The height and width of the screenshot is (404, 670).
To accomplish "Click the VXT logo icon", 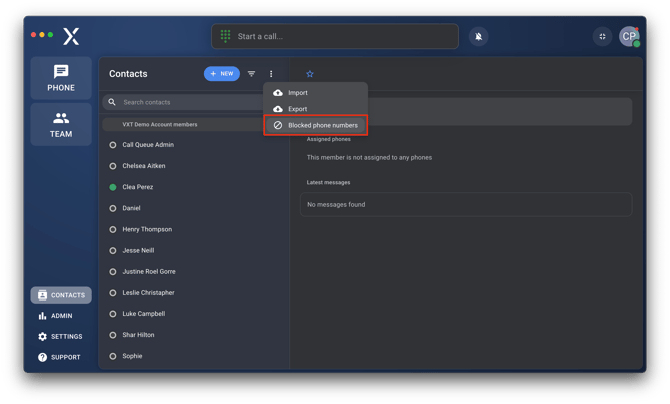I will [71, 36].
